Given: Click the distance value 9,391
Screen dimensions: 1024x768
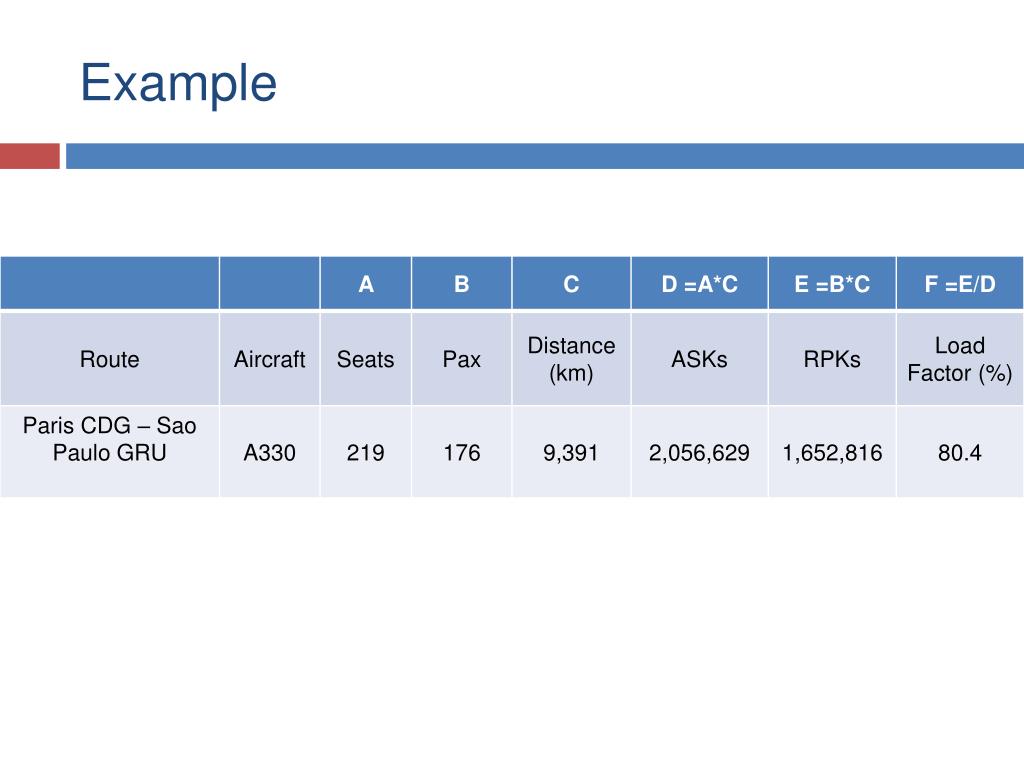Looking at the screenshot, I should click(x=571, y=452).
